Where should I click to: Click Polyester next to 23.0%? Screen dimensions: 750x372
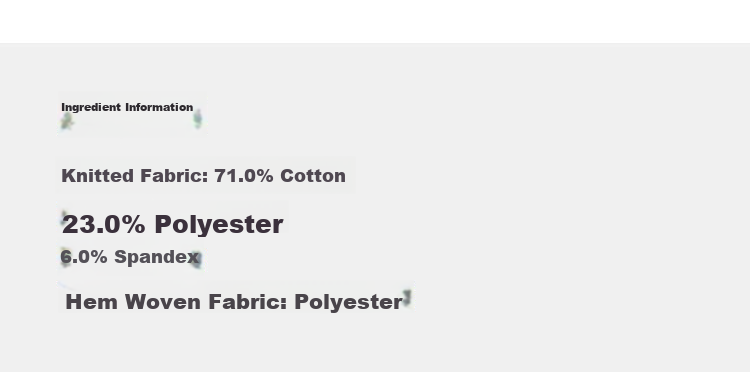click(219, 224)
